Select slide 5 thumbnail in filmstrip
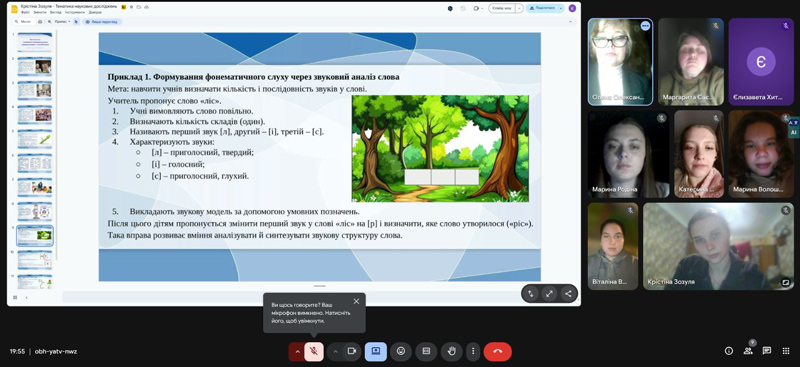 pyautogui.click(x=35, y=139)
